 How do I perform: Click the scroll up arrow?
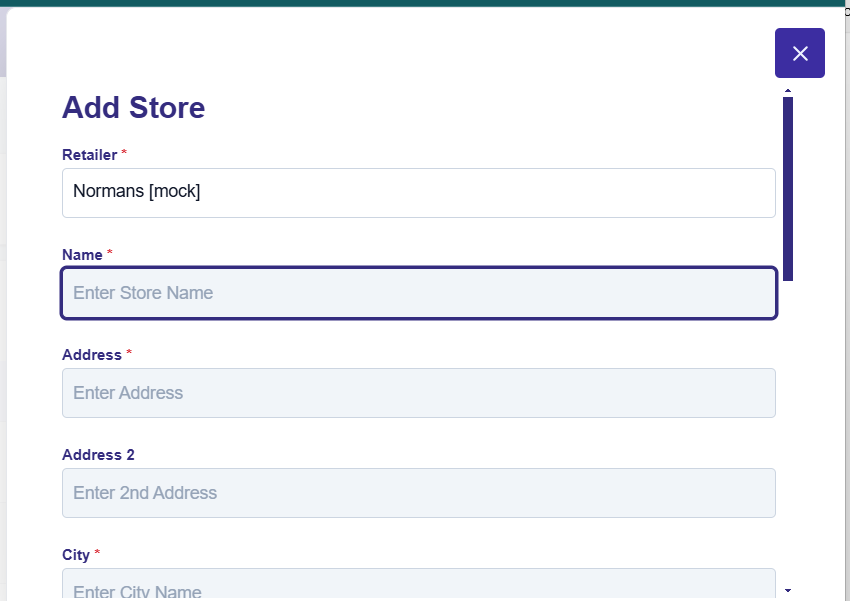pyautogui.click(x=788, y=91)
